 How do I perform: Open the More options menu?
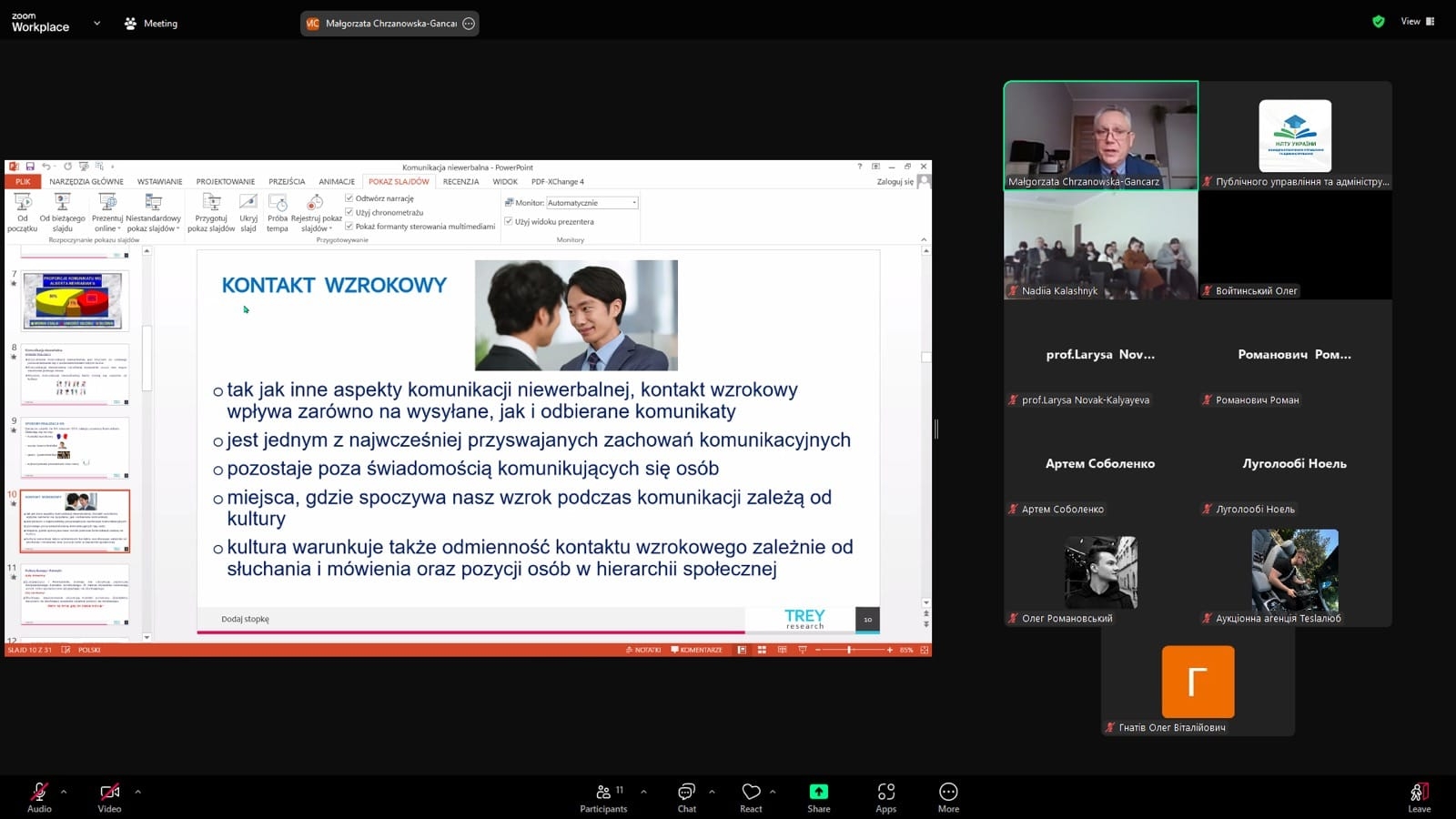pos(948,792)
